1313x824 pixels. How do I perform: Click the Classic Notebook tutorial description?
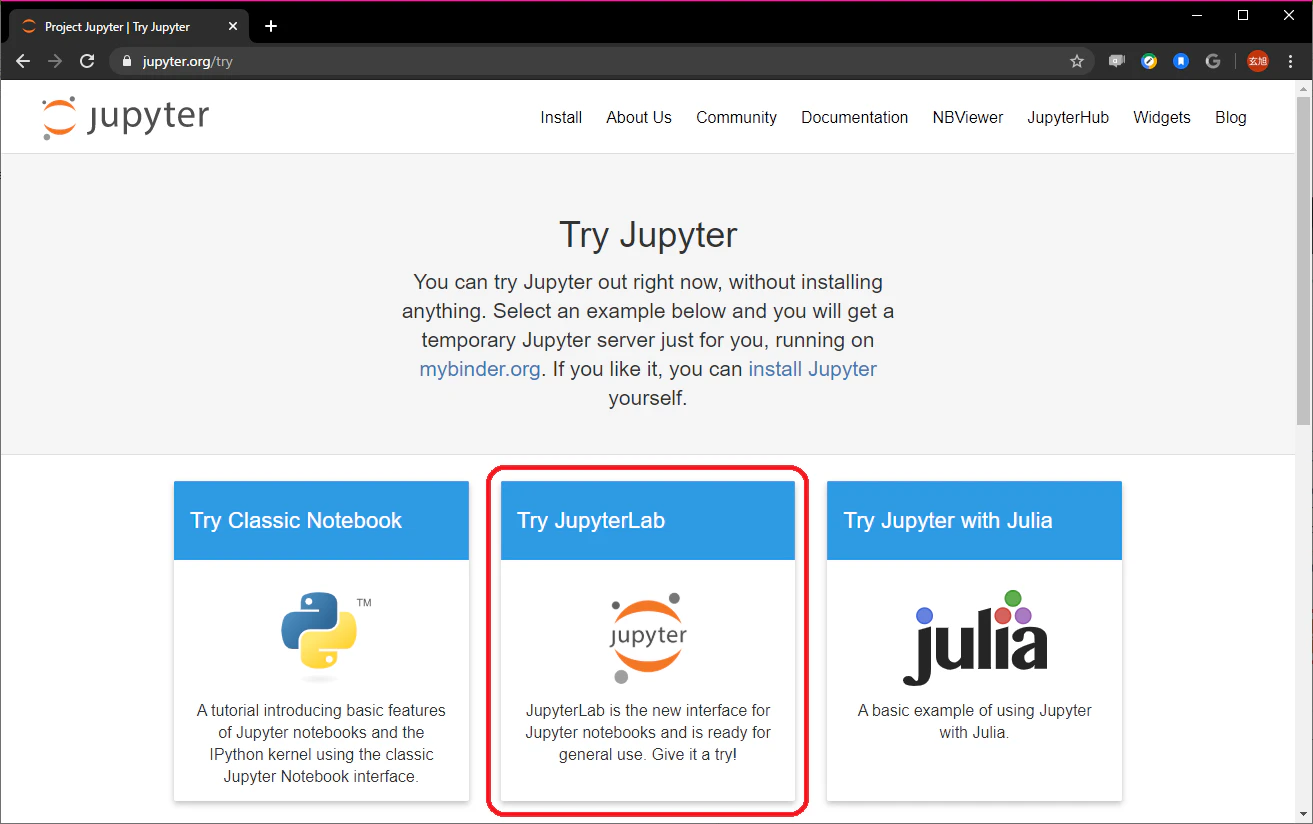pyautogui.click(x=321, y=743)
